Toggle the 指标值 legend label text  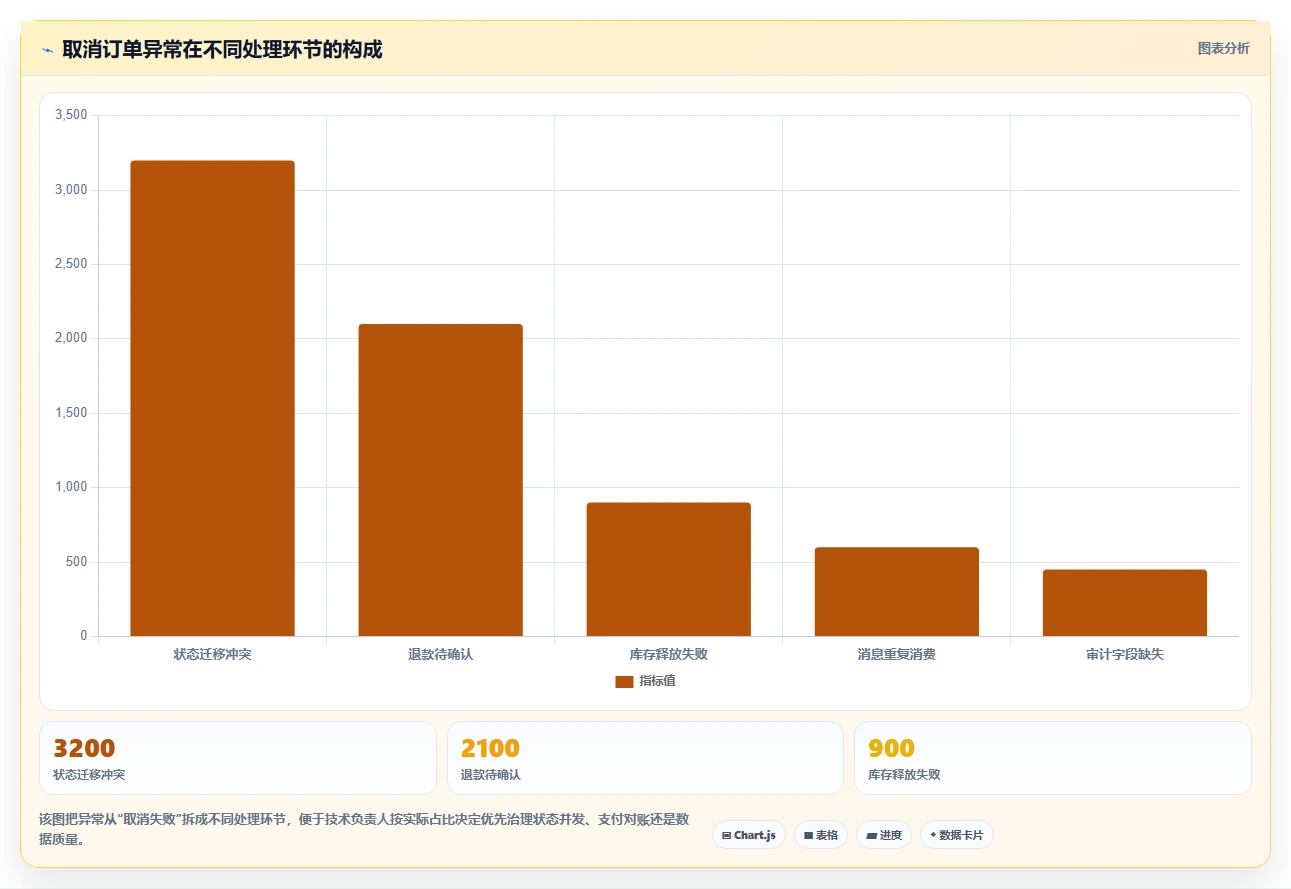657,681
